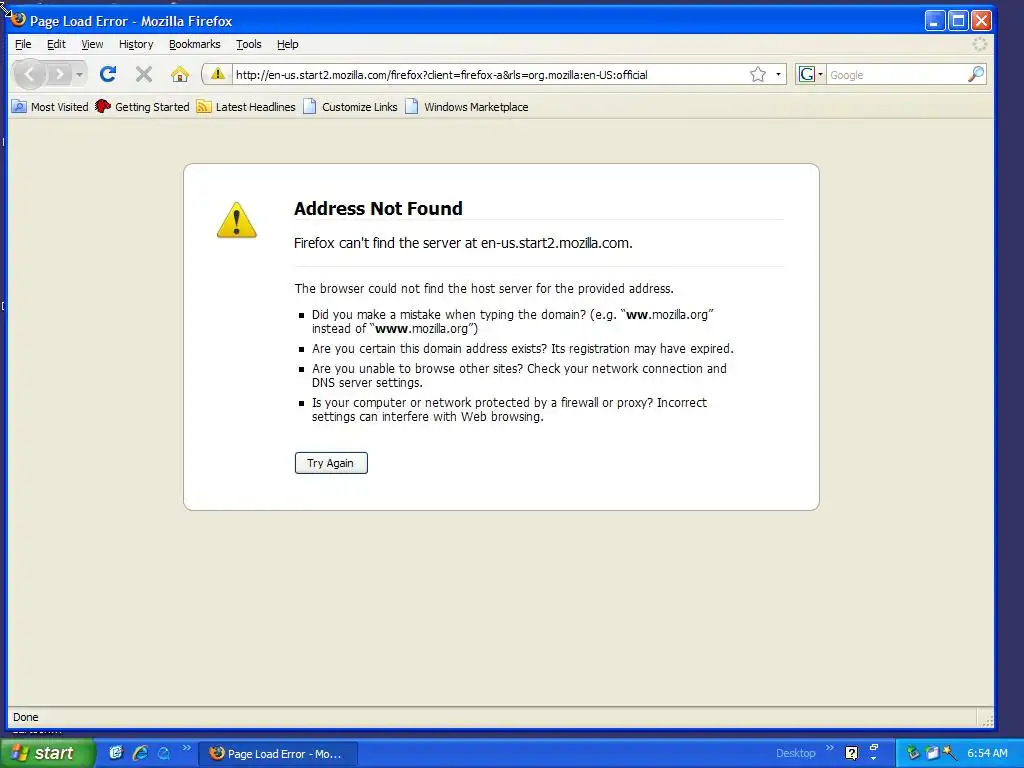
Task: Open the Tools menu
Action: 249,44
